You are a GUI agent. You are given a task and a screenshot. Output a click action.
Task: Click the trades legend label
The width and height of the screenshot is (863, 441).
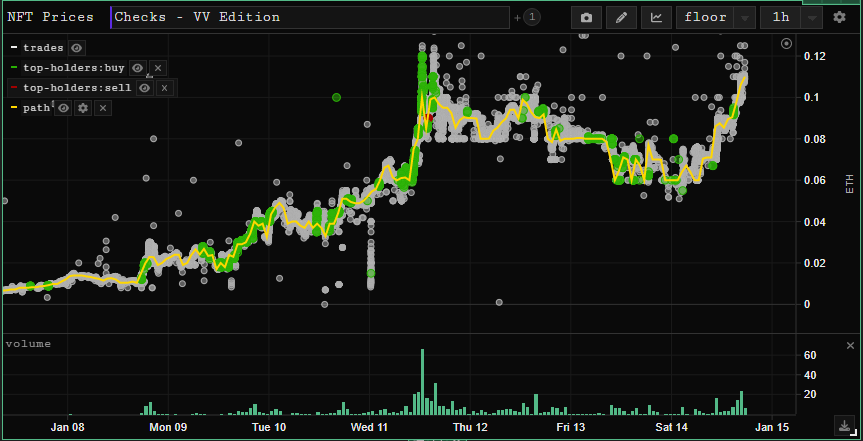point(43,48)
